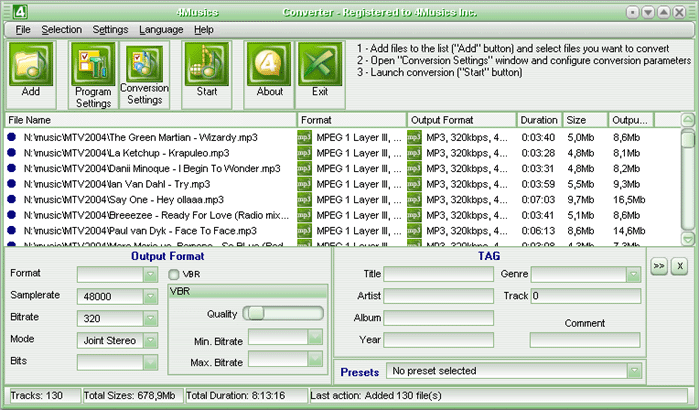Enable the VBR checkbox
The height and width of the screenshot is (410, 699).
coord(174,274)
